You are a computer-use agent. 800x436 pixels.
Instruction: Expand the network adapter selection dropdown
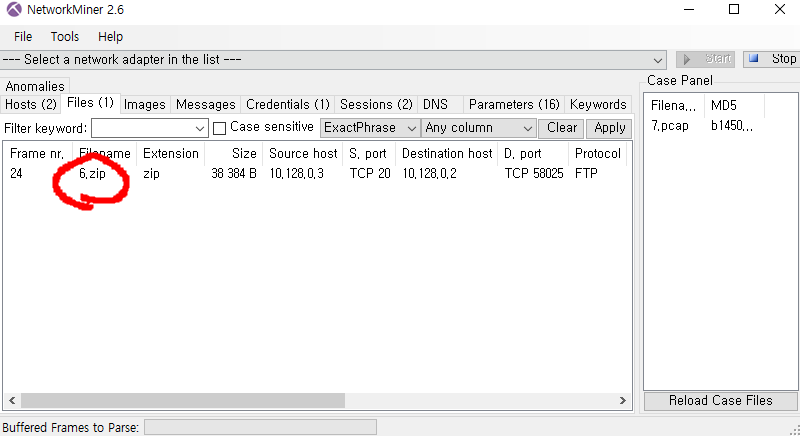[x=658, y=60]
